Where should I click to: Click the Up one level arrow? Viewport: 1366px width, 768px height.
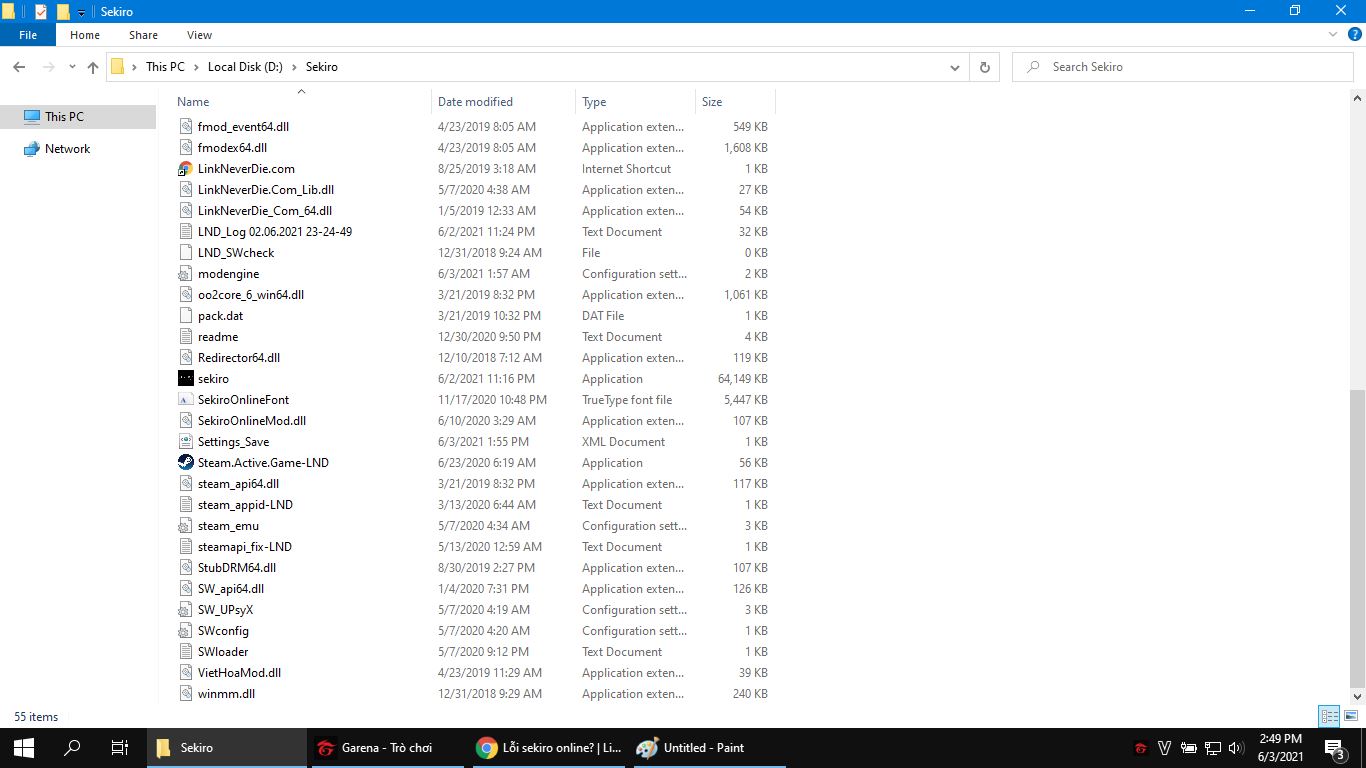pyautogui.click(x=92, y=66)
